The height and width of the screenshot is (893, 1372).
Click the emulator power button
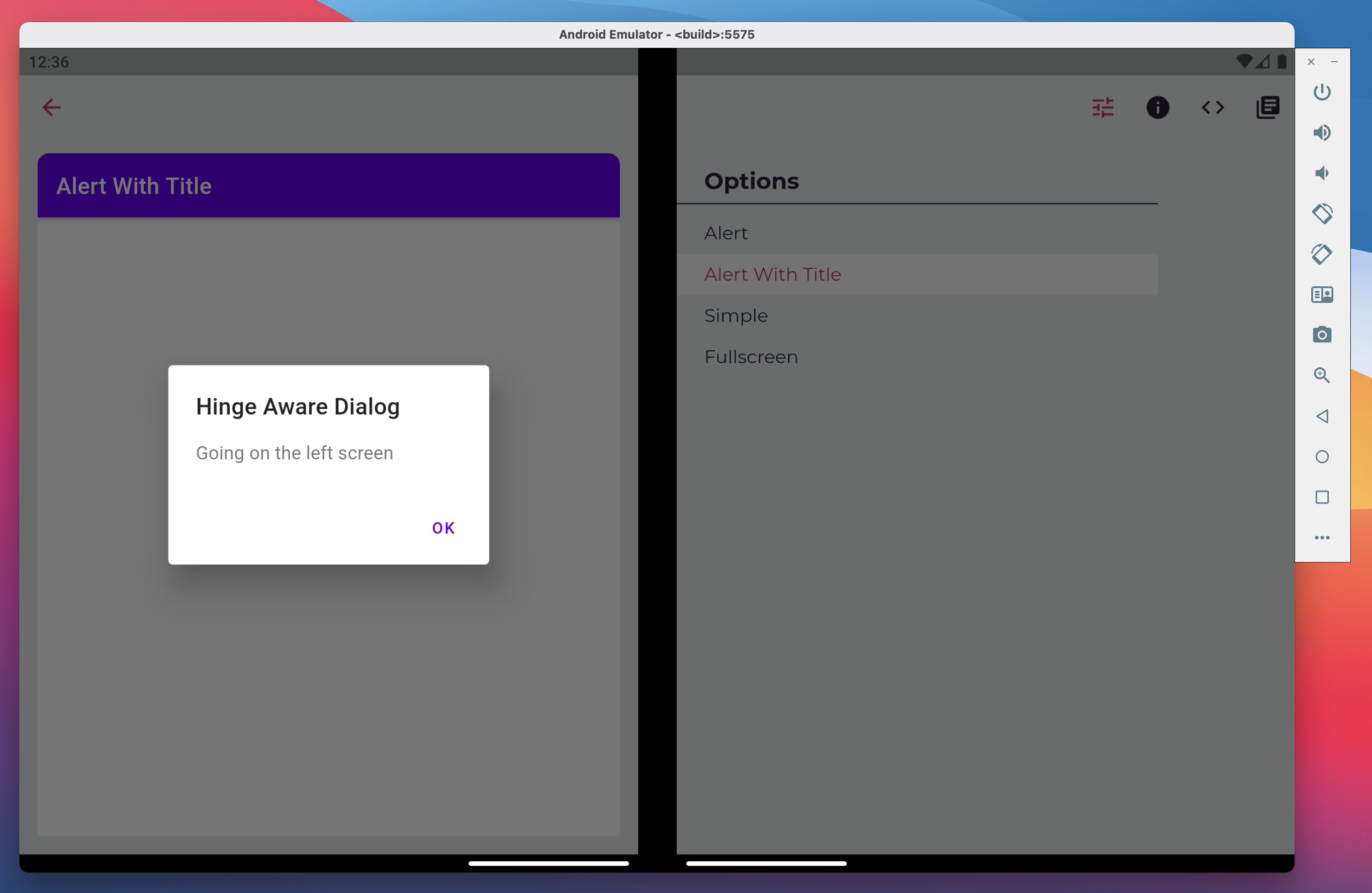click(x=1322, y=92)
